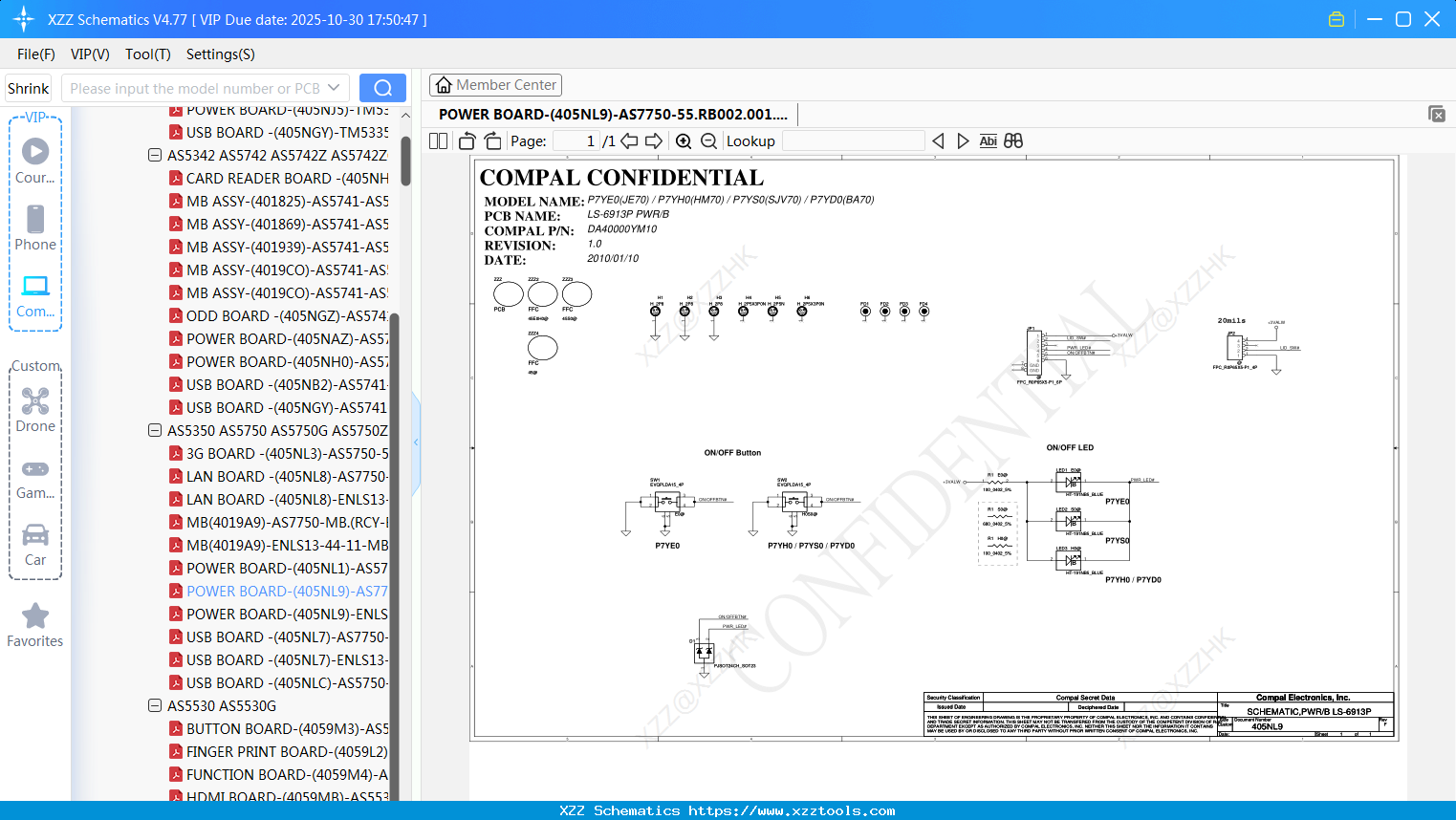Click the home icon of Member Center
This screenshot has width=1456, height=820.
coord(444,85)
